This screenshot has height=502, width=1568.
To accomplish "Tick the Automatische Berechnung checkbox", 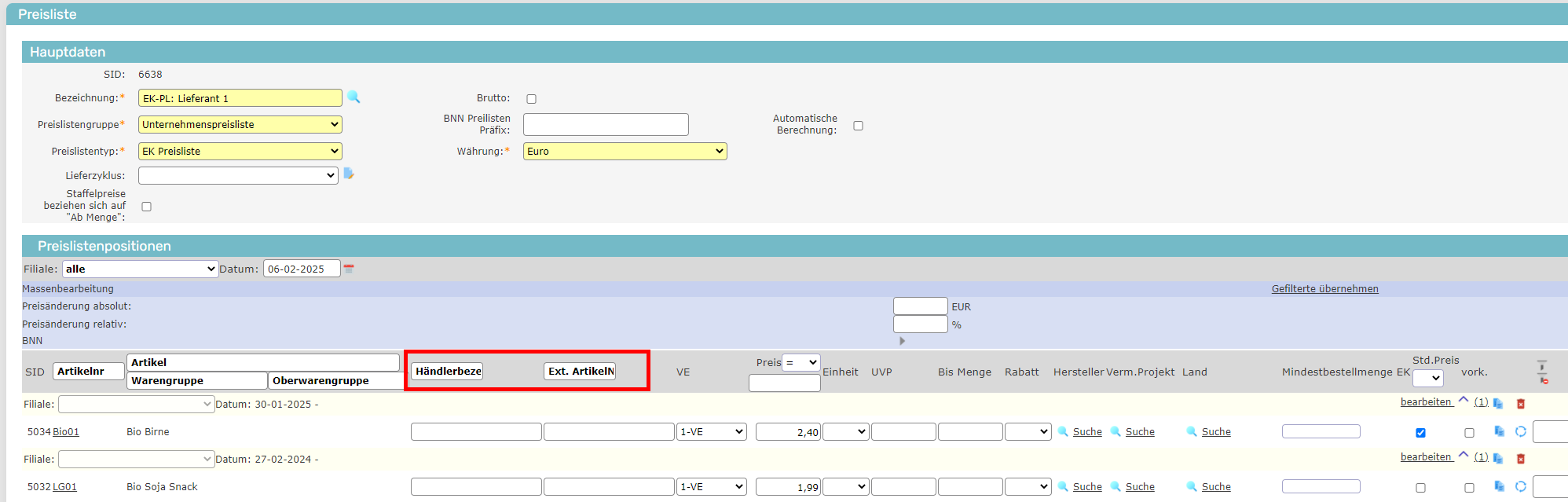I will [858, 126].
